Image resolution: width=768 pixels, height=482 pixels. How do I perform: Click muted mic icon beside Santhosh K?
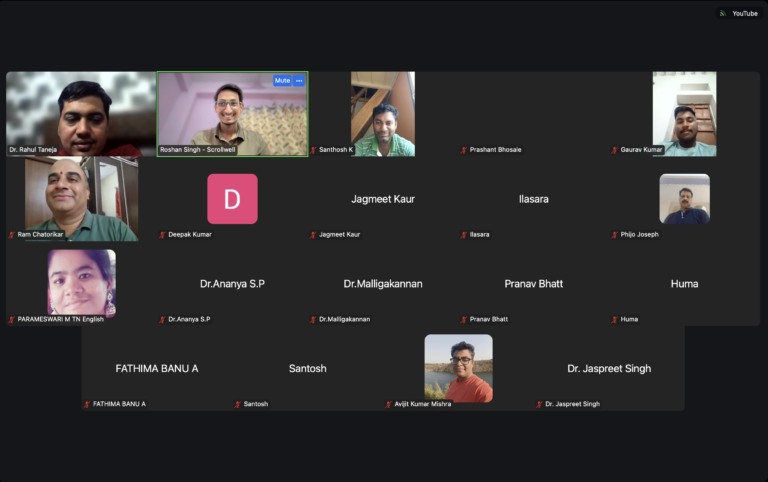point(314,150)
